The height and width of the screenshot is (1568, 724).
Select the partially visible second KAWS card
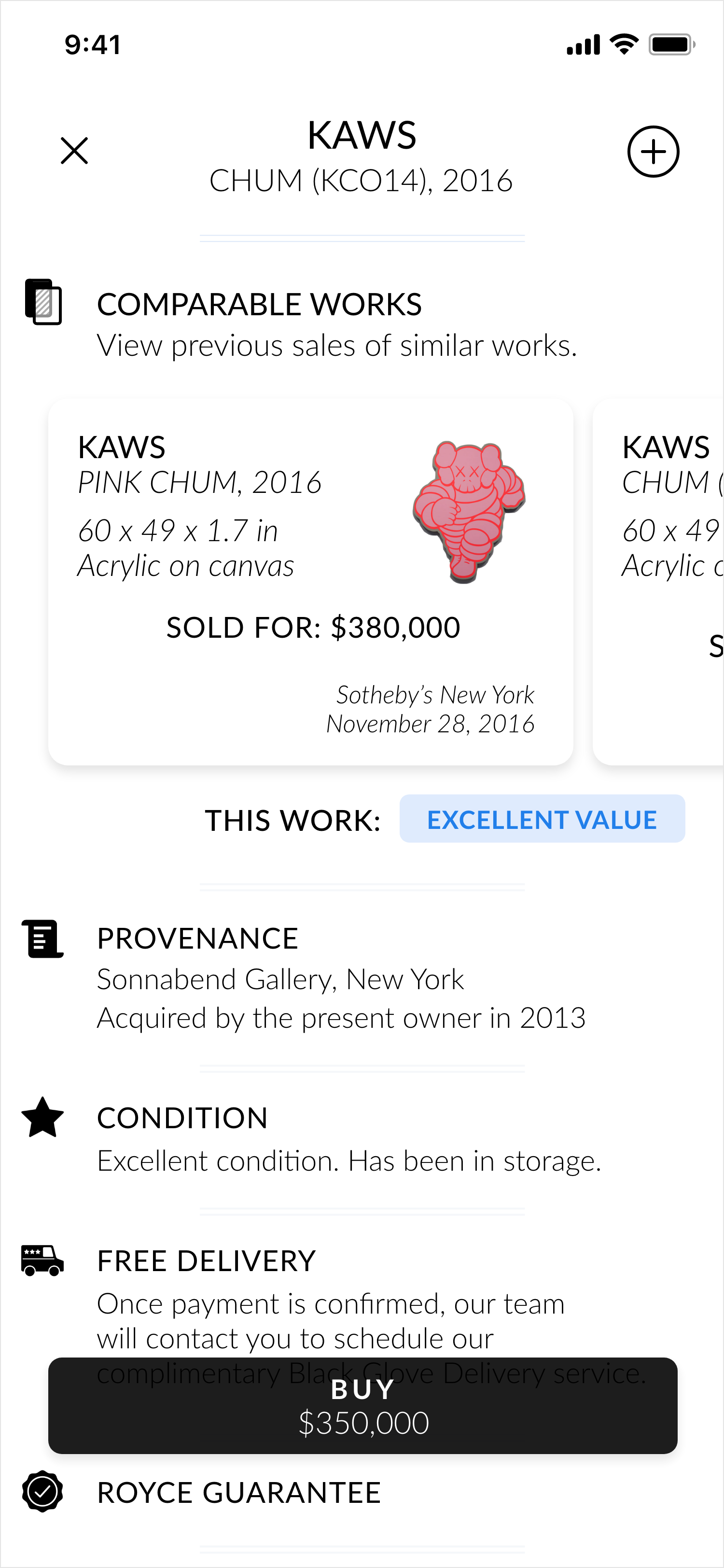coord(658,582)
